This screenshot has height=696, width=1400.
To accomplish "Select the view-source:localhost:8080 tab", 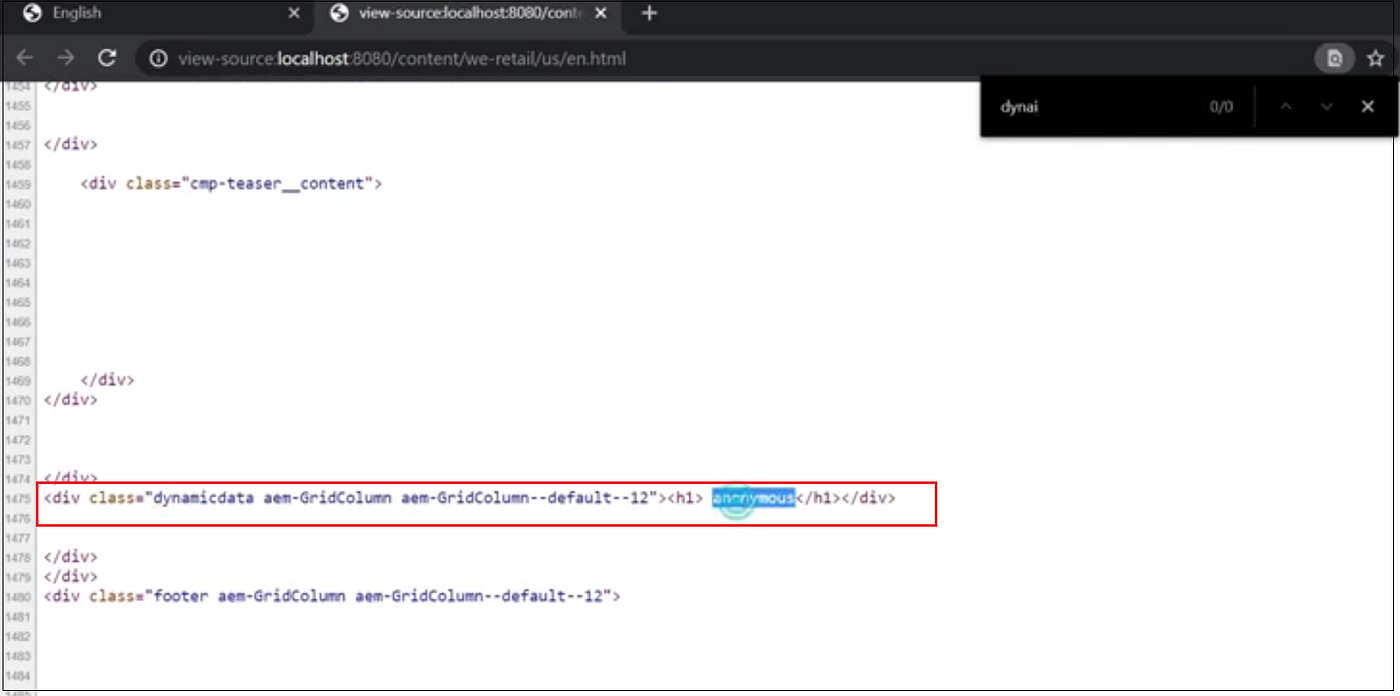I will (x=468, y=13).
